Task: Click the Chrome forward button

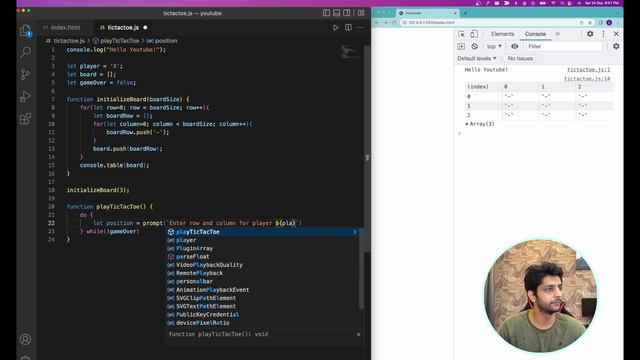Action: click(386, 22)
